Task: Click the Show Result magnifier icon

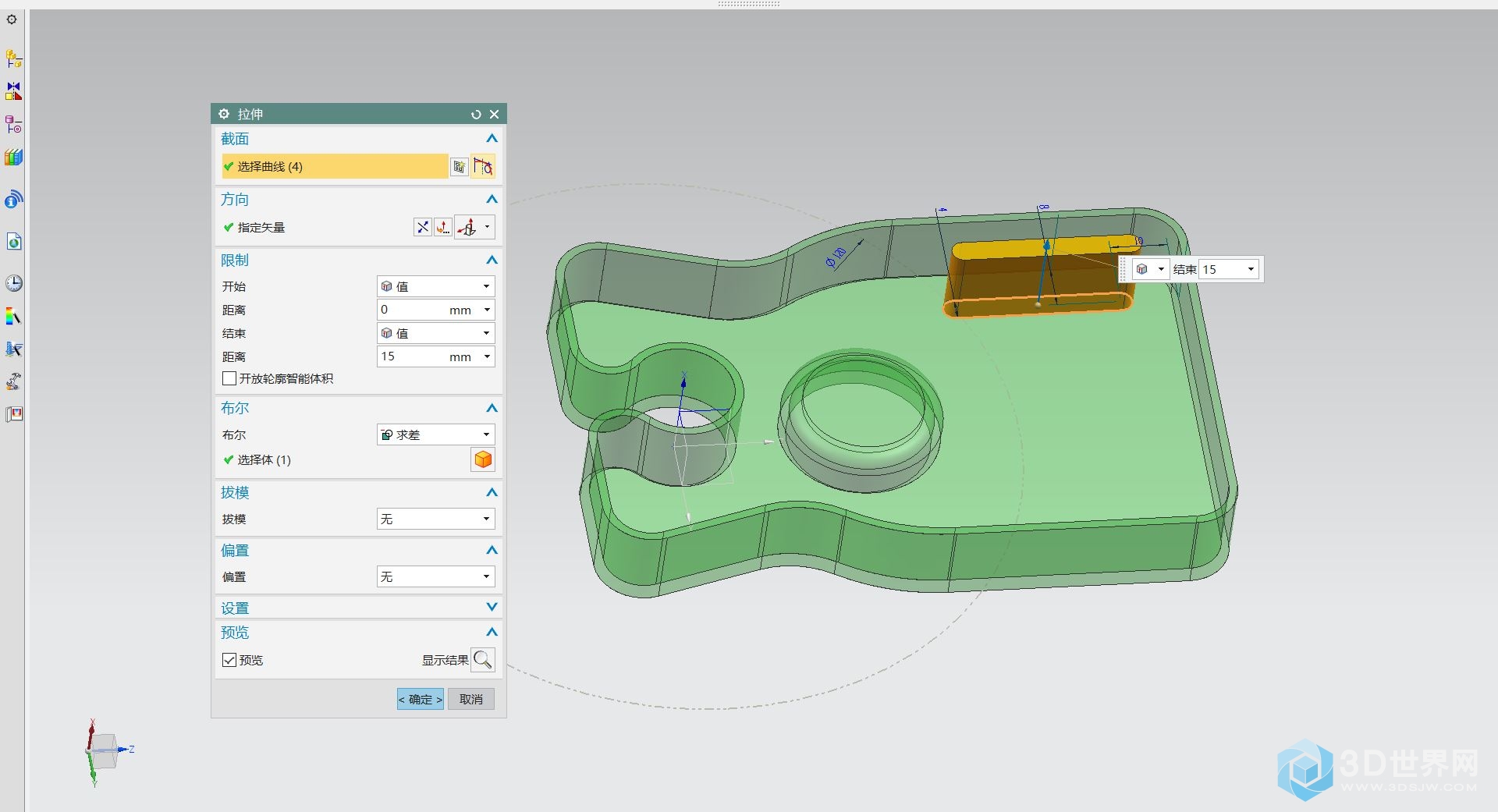Action: 483,660
